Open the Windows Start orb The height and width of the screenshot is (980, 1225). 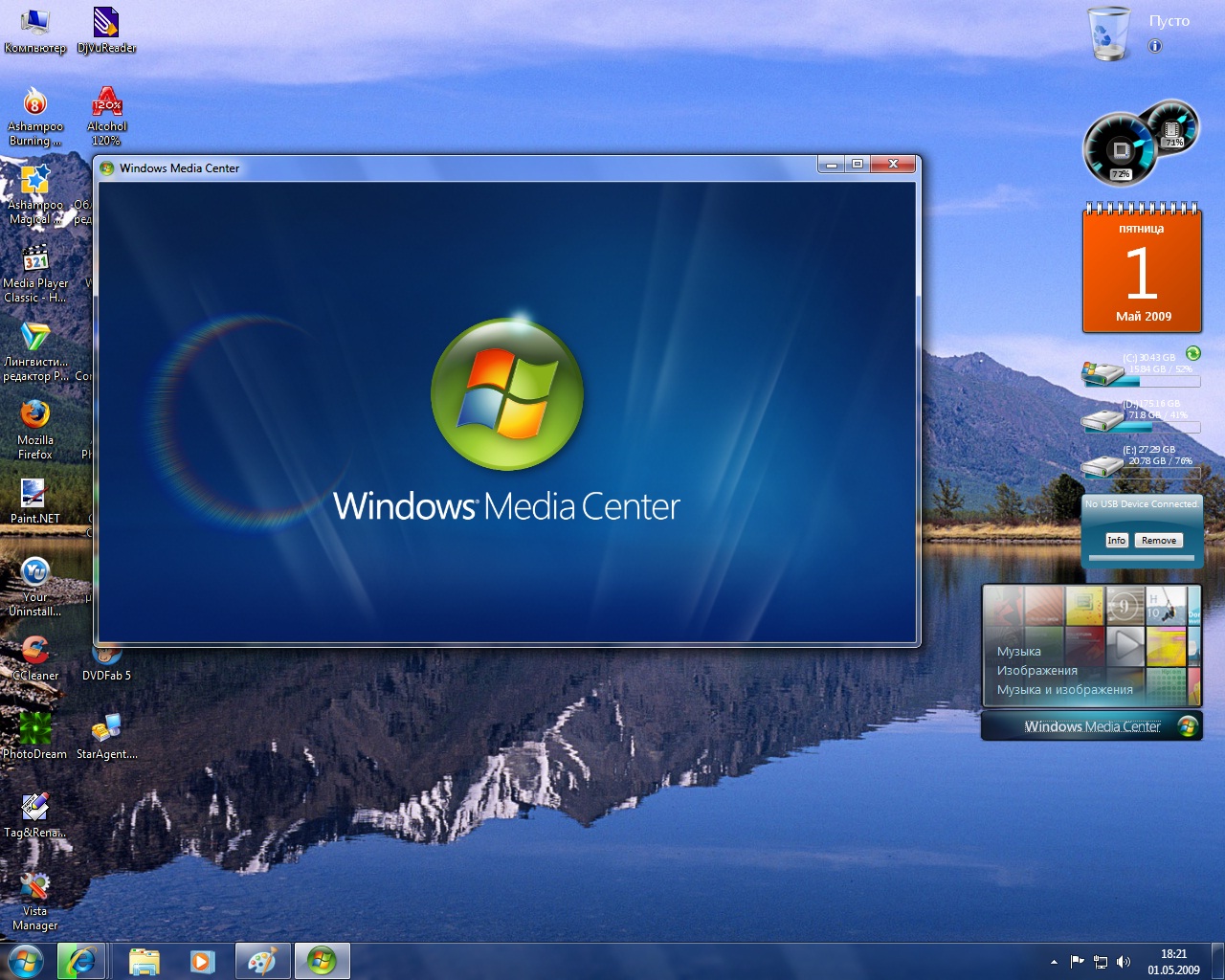[x=26, y=961]
